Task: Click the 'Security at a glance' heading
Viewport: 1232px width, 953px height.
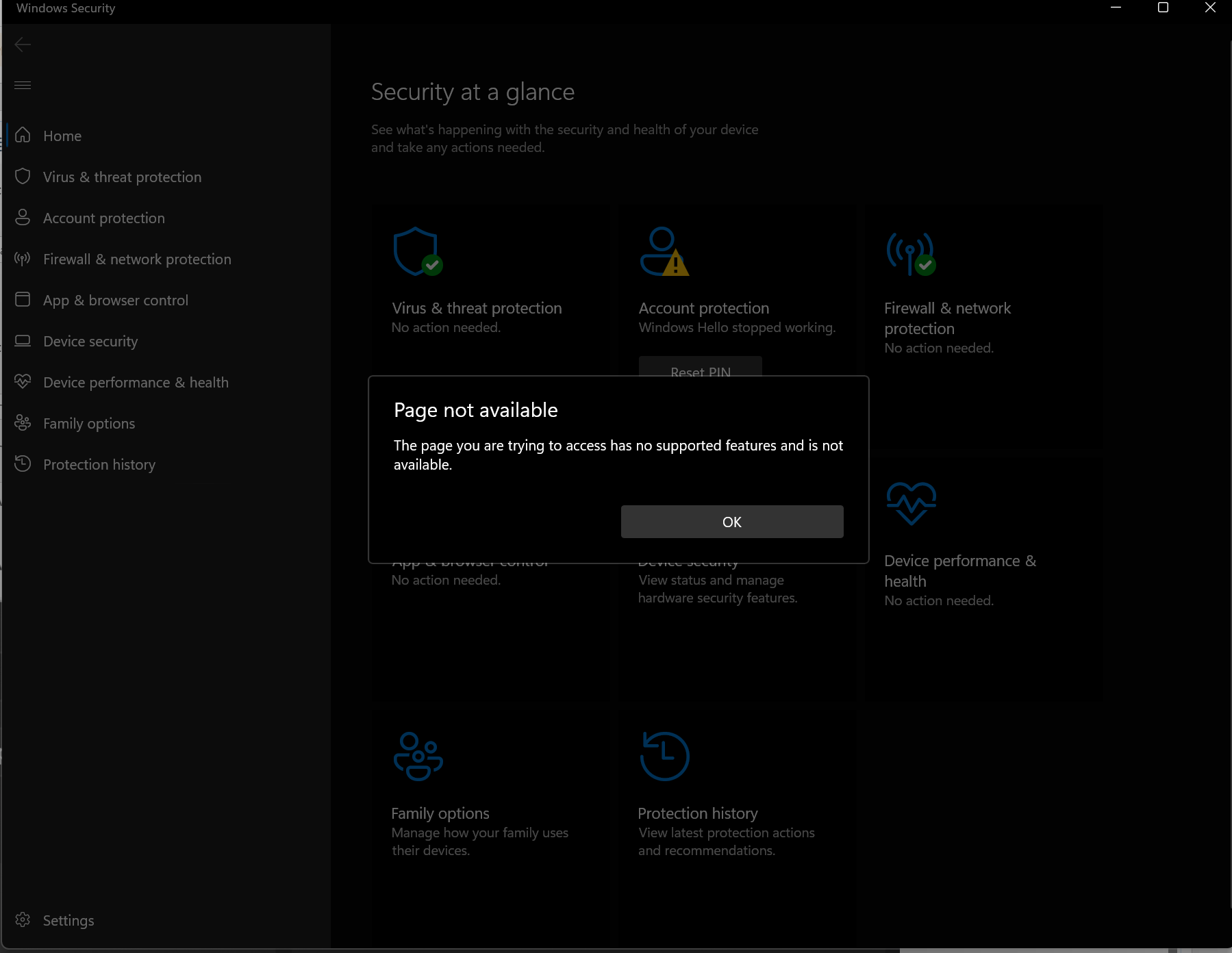Action: pyautogui.click(x=473, y=92)
